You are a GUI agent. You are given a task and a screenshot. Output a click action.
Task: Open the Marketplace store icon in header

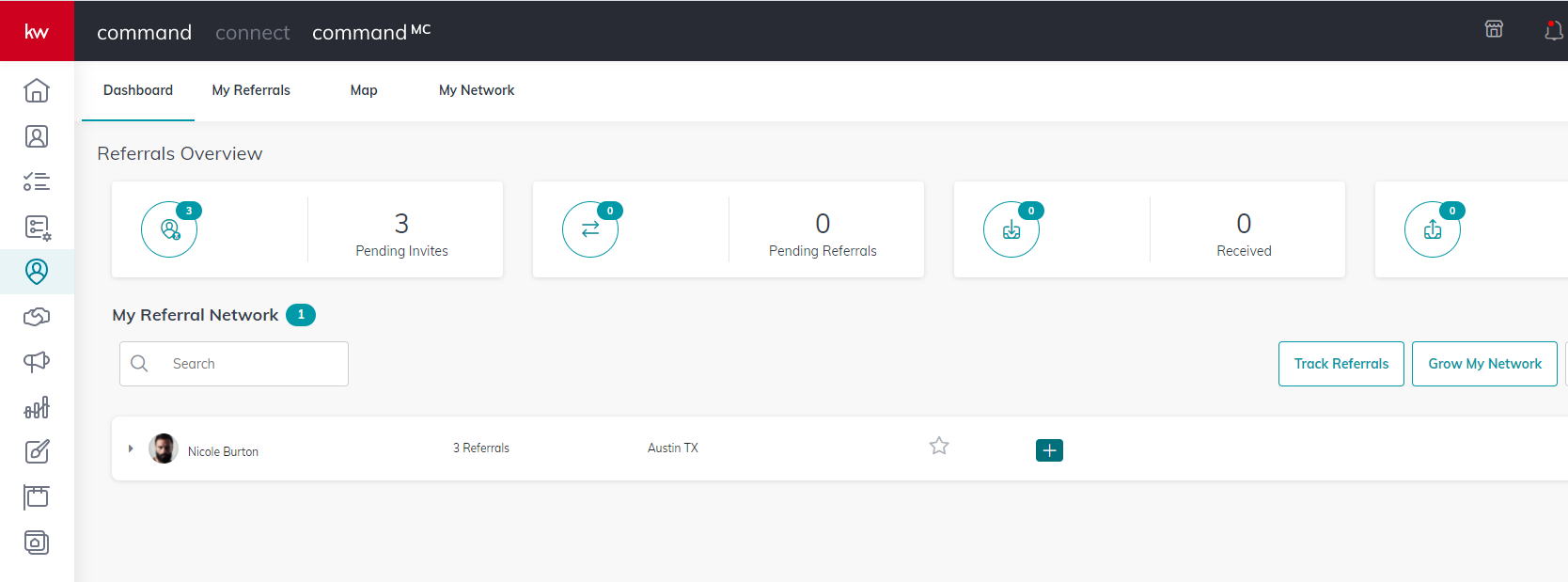click(x=1494, y=29)
